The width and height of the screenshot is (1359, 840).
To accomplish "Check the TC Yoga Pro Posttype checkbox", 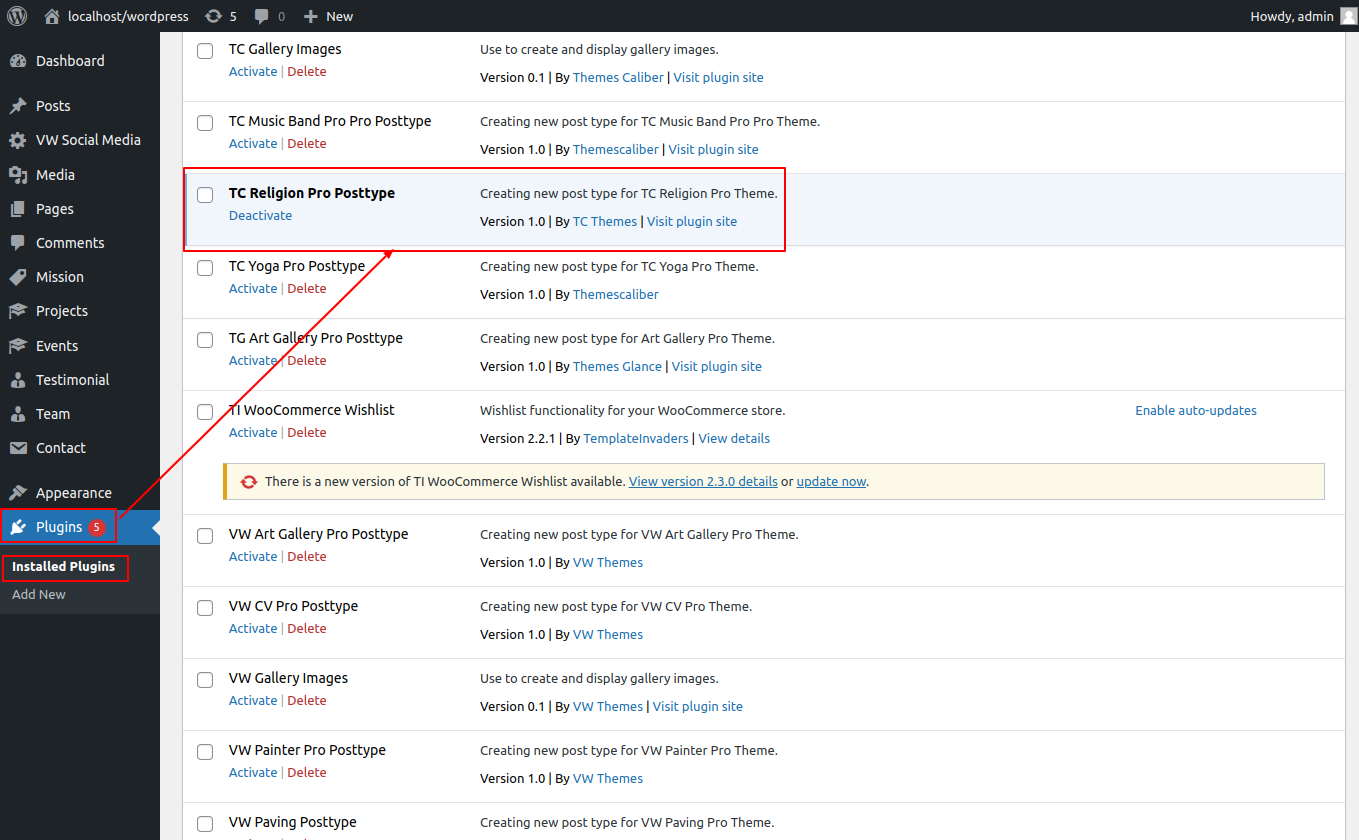I will click(x=205, y=268).
